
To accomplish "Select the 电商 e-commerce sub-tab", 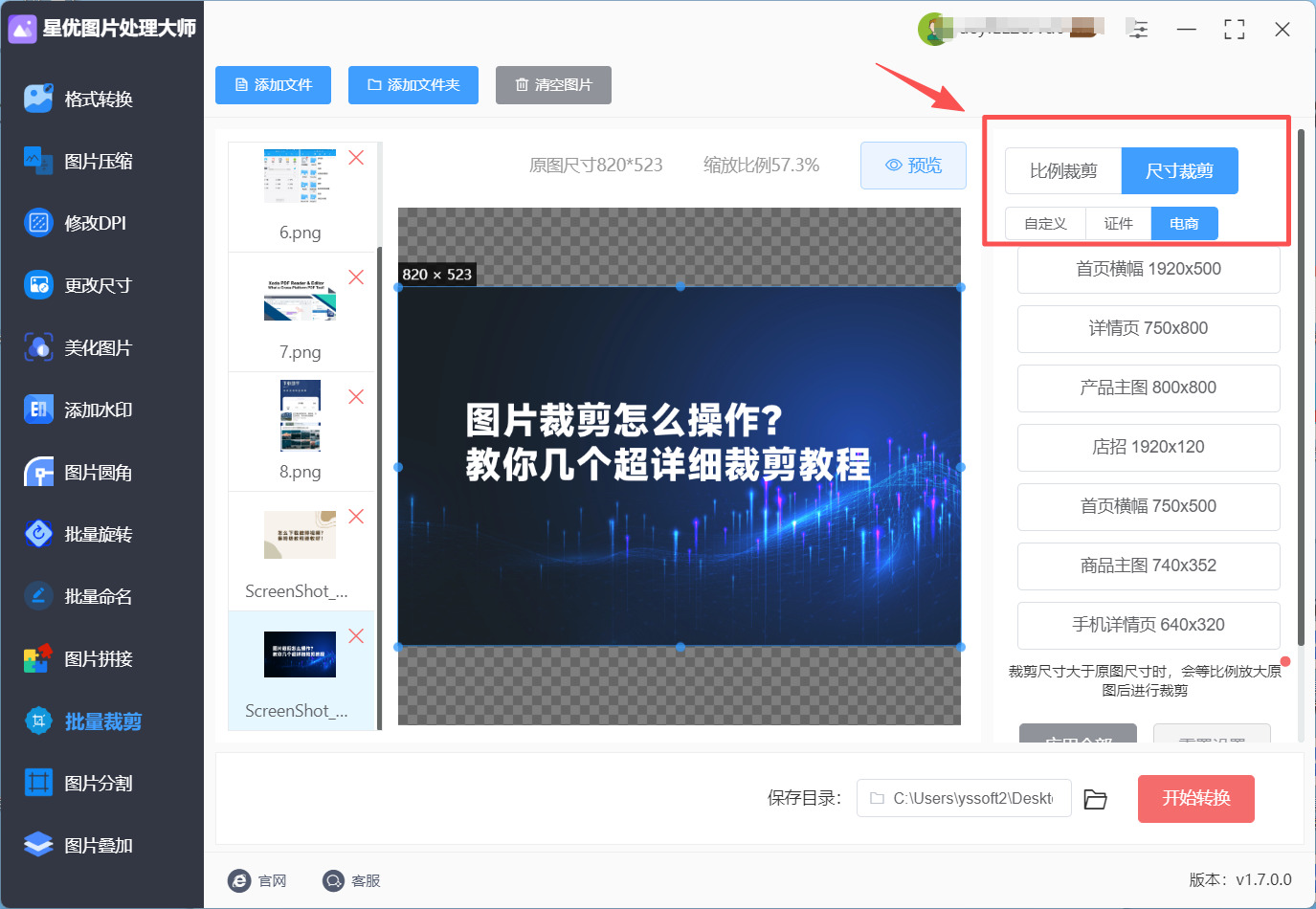I will 1185,224.
